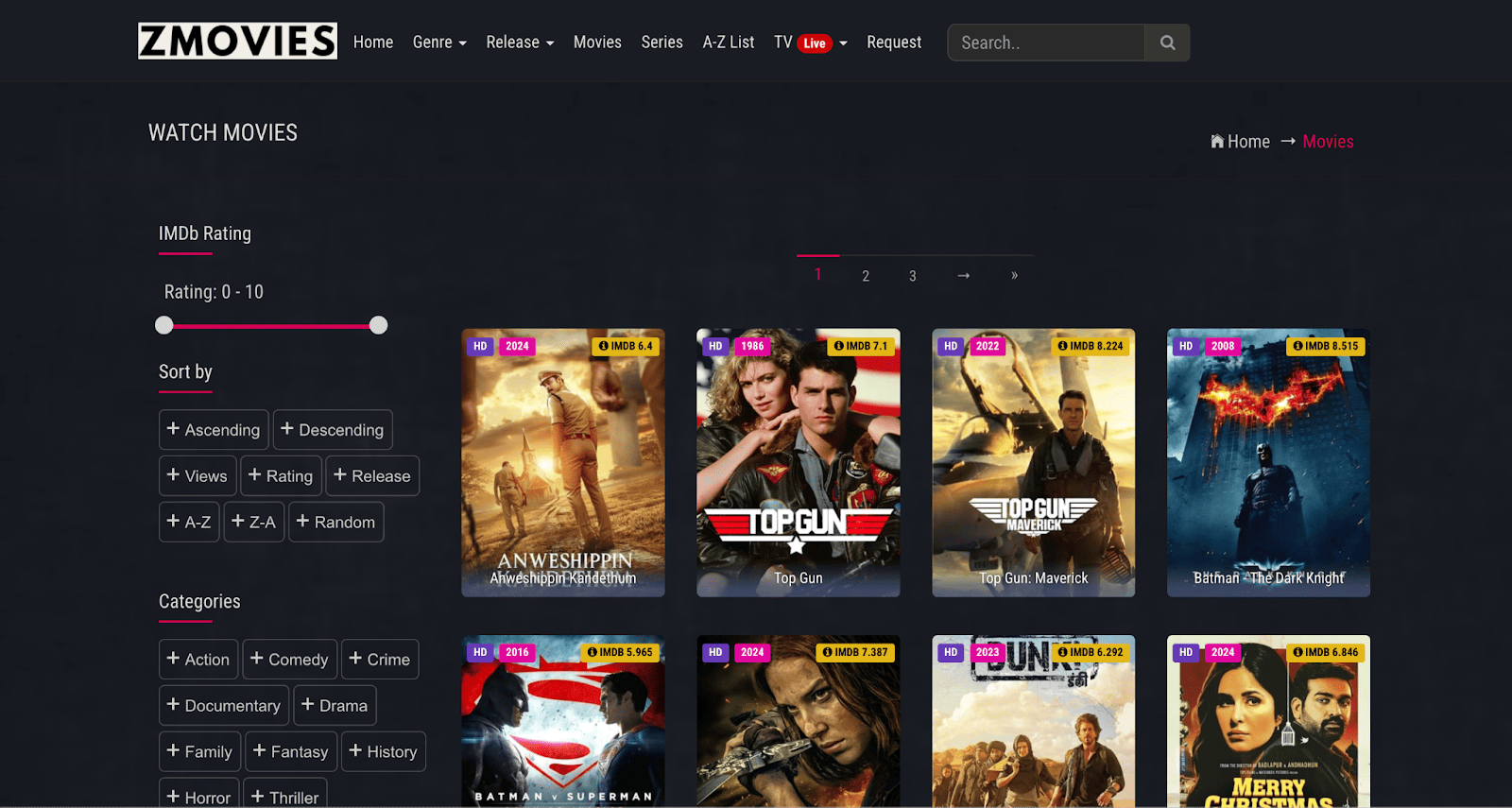
Task: Open the Series nav item
Action: [661, 43]
